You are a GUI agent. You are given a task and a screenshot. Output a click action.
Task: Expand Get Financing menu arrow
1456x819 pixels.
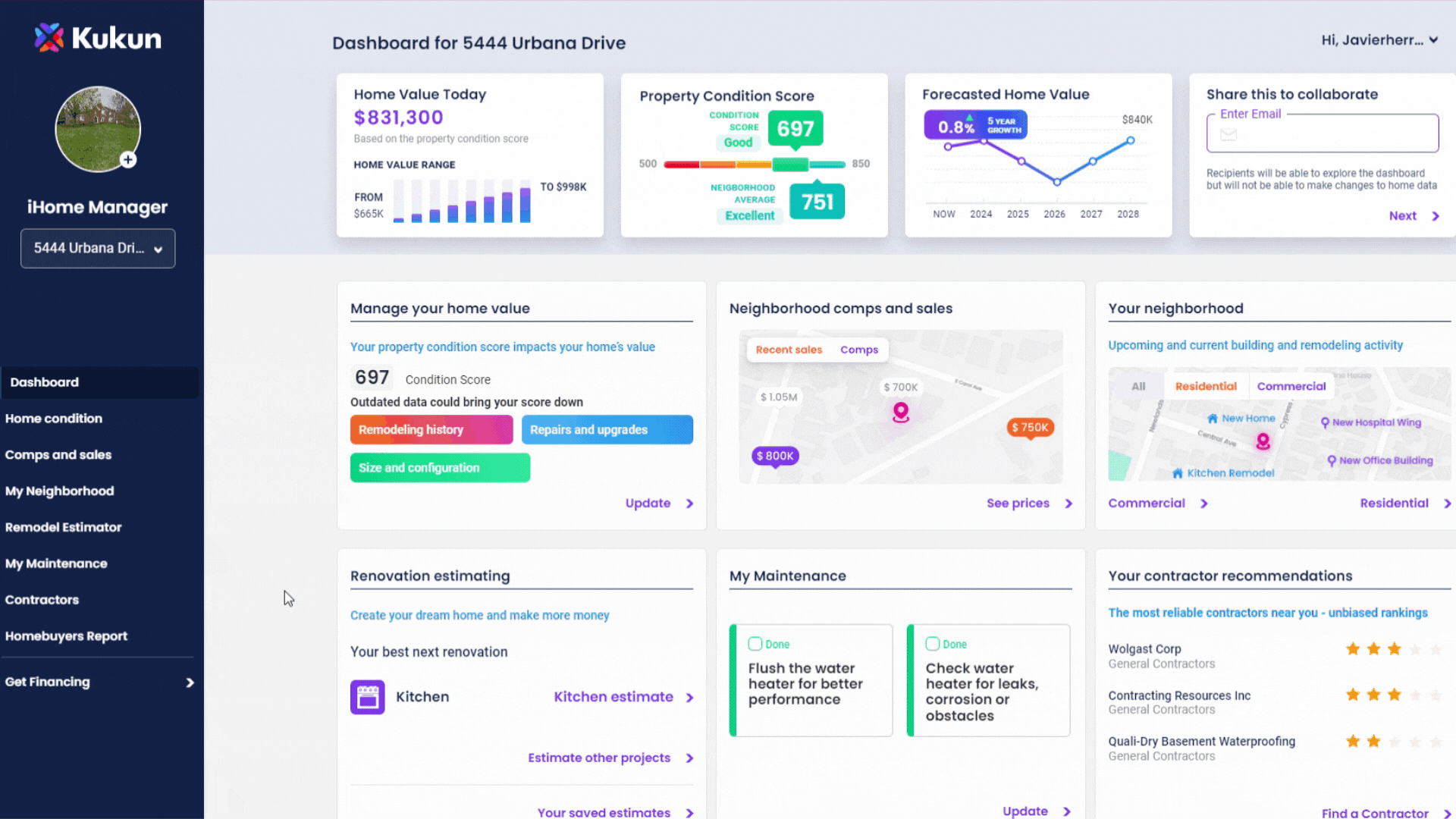coord(190,682)
